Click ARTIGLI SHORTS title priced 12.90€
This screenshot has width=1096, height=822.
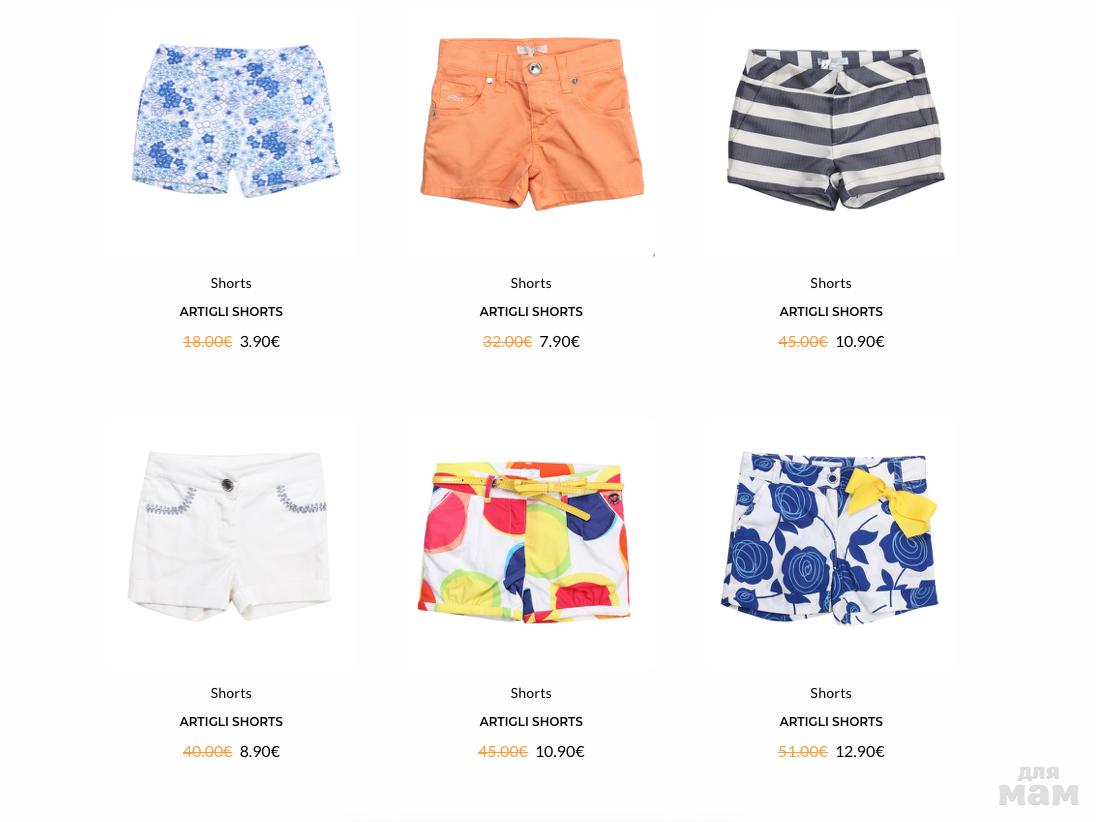pos(831,721)
